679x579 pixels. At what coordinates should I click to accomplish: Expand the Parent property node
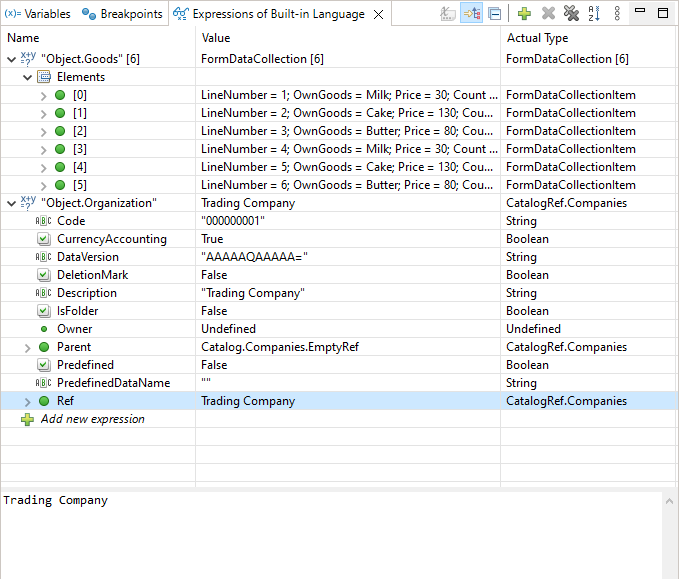coord(27,347)
